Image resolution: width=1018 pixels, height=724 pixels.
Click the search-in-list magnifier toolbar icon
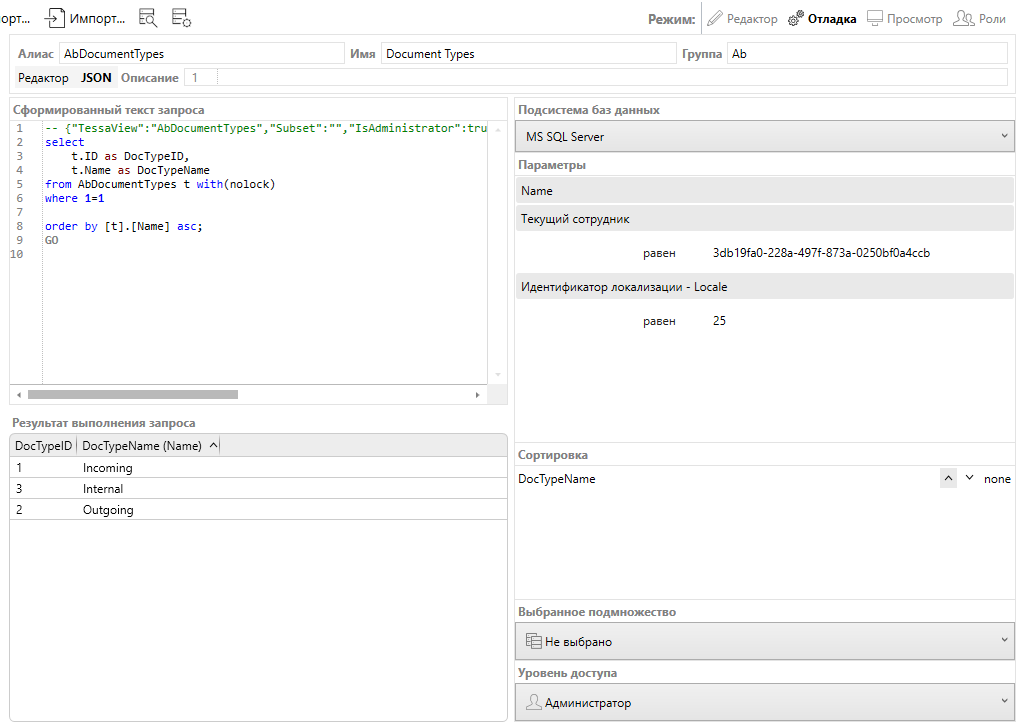tap(148, 18)
